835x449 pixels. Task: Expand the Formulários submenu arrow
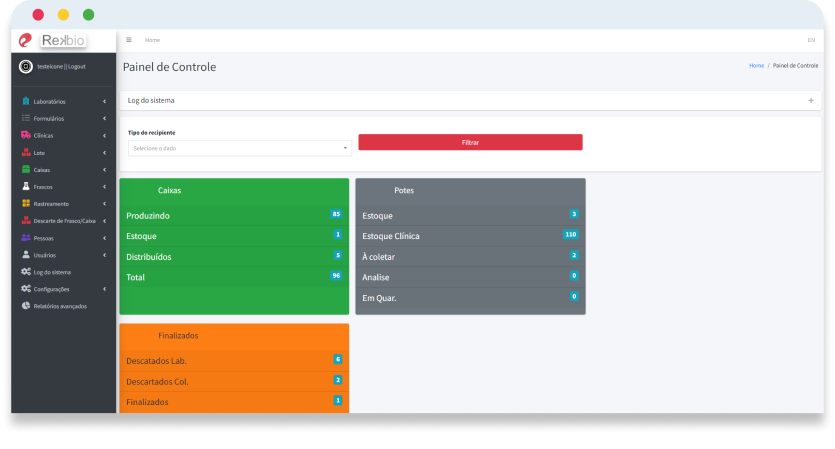(x=104, y=118)
